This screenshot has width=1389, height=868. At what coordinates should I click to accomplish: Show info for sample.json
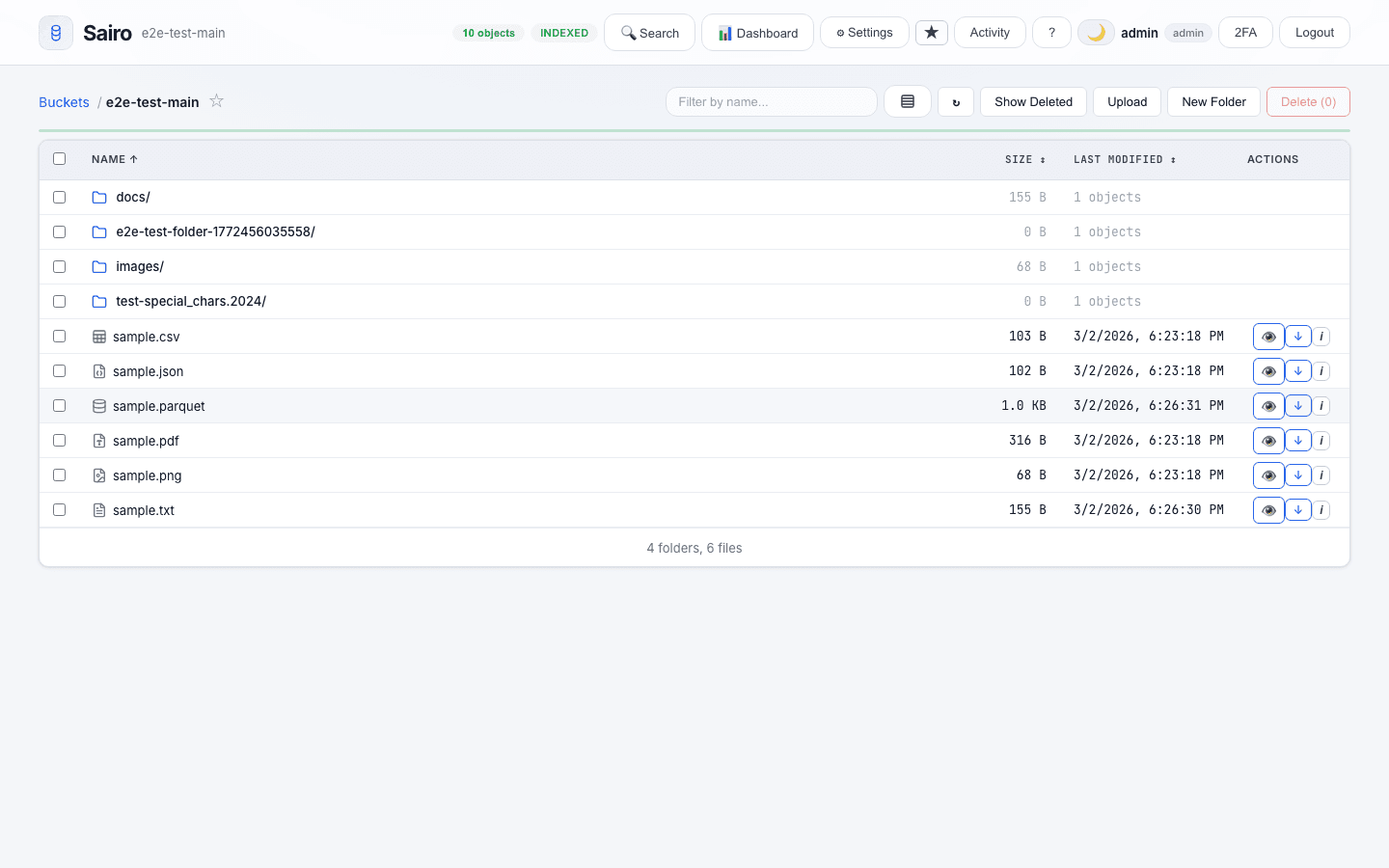pos(1321,371)
